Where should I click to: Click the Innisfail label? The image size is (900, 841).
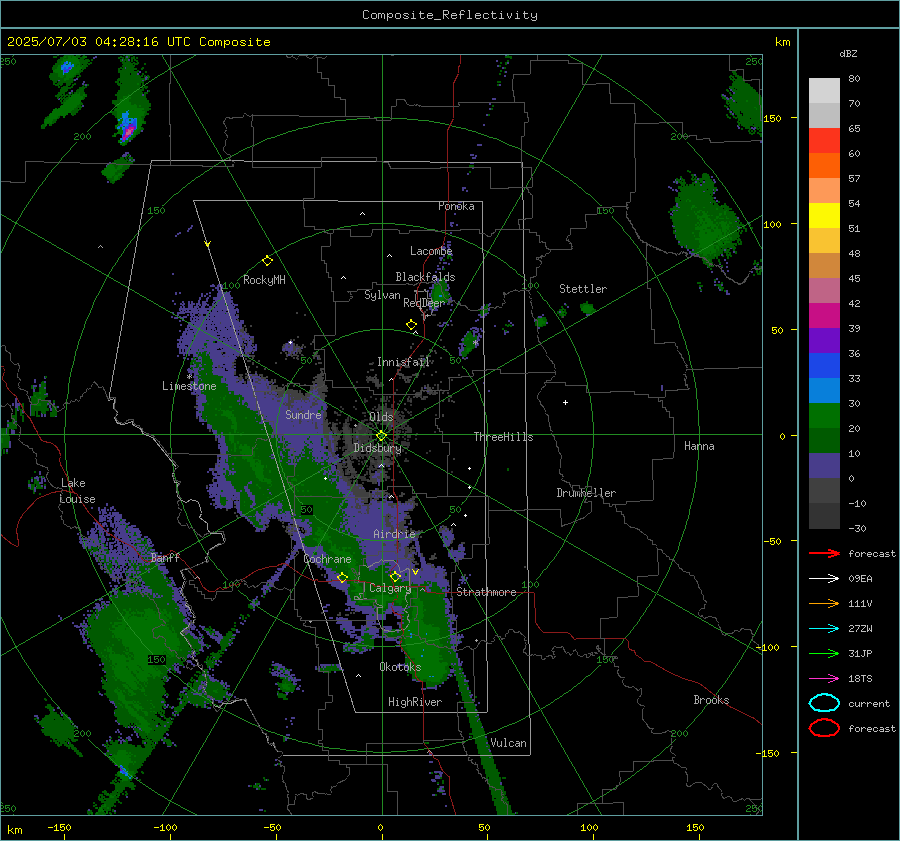(404, 362)
